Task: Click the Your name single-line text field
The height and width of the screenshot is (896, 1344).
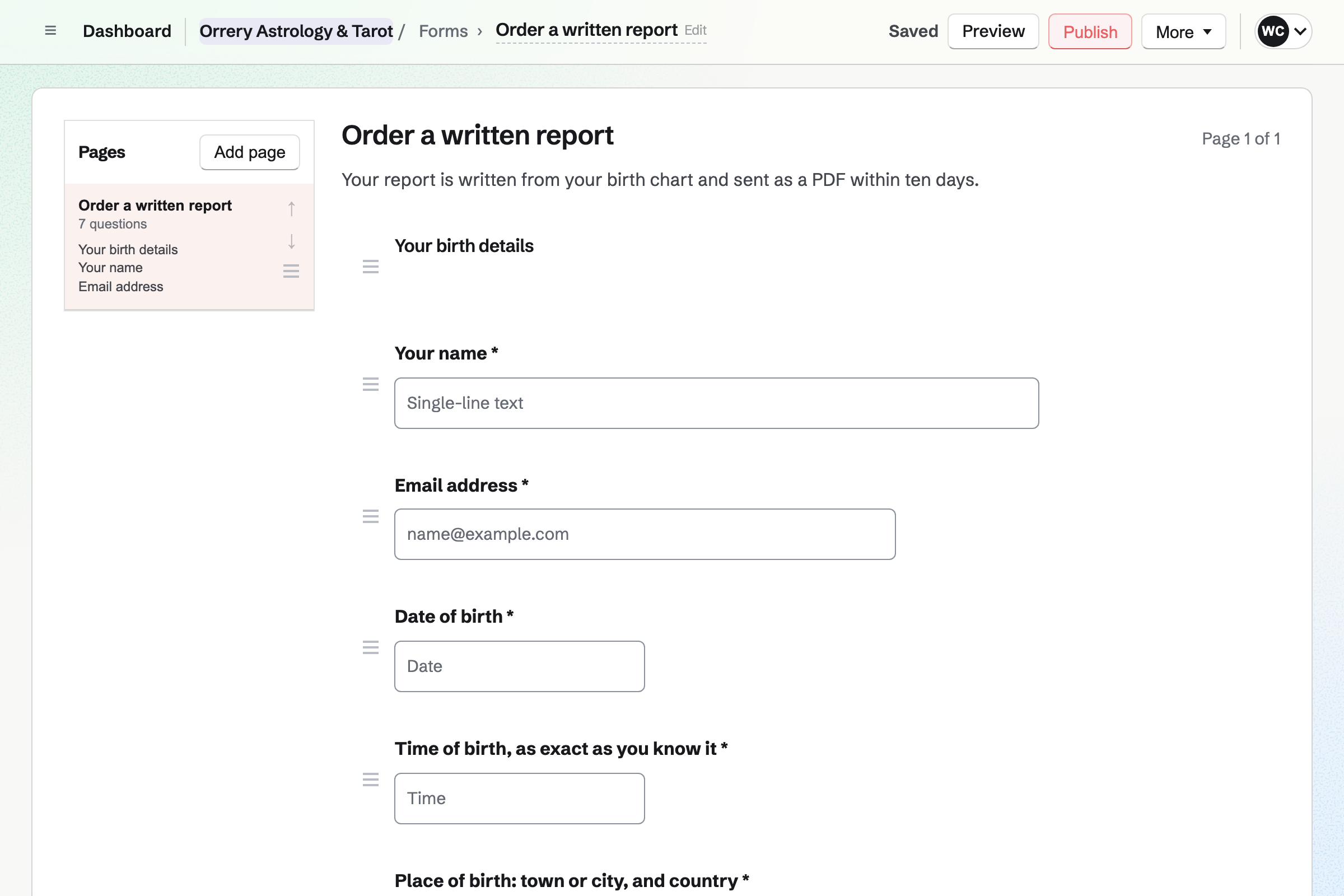Action: pyautogui.click(x=717, y=403)
